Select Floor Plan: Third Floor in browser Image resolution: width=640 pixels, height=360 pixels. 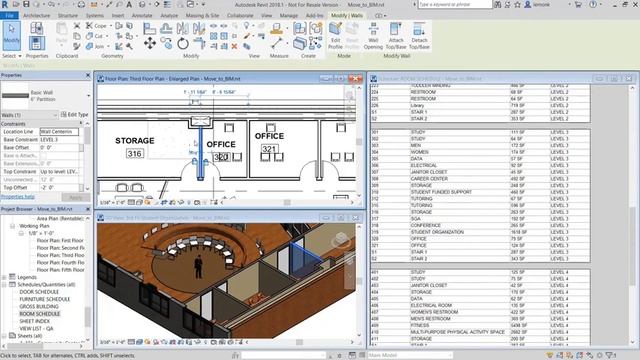[60, 255]
